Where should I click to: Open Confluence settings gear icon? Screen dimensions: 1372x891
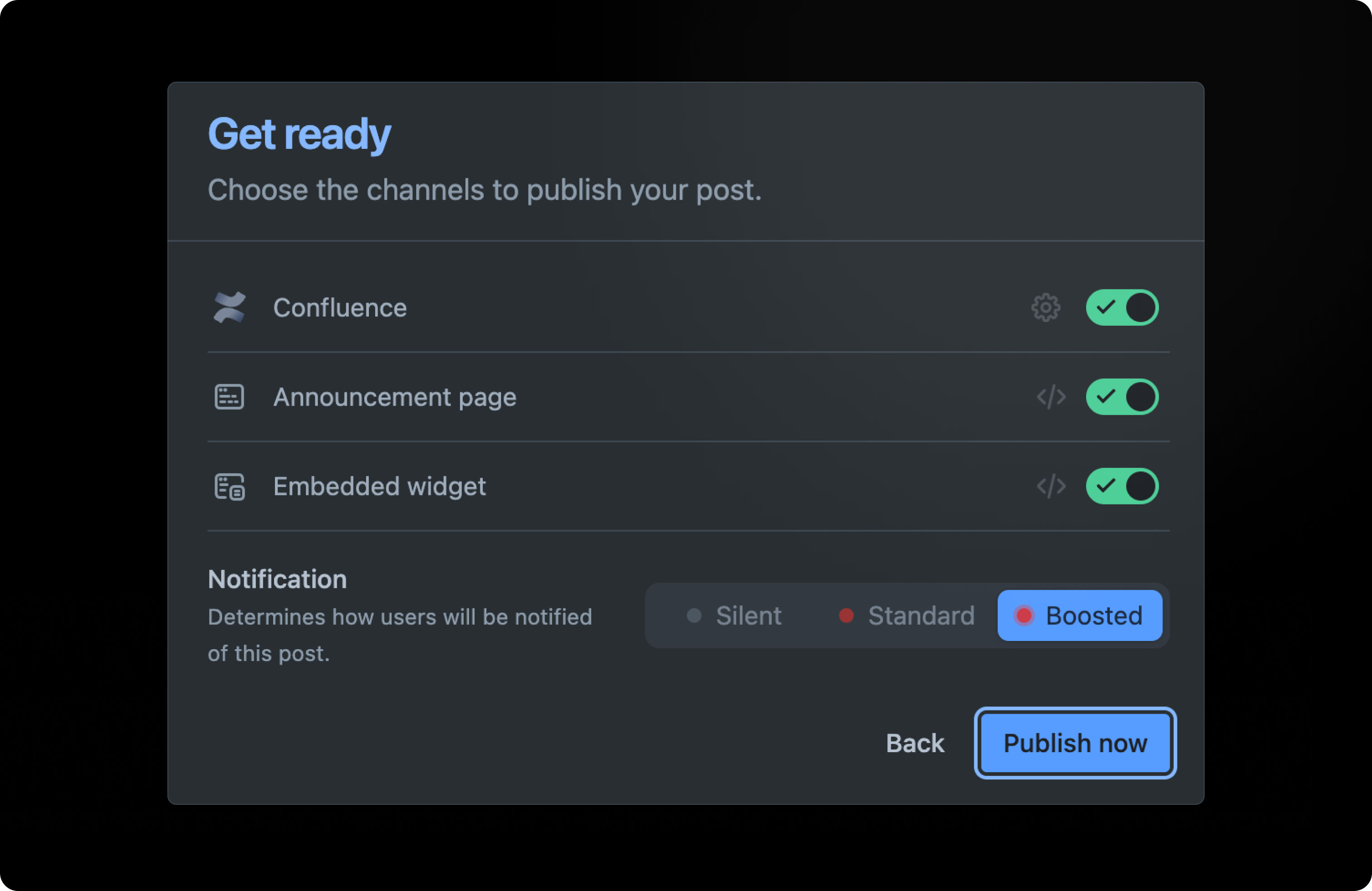(x=1045, y=307)
